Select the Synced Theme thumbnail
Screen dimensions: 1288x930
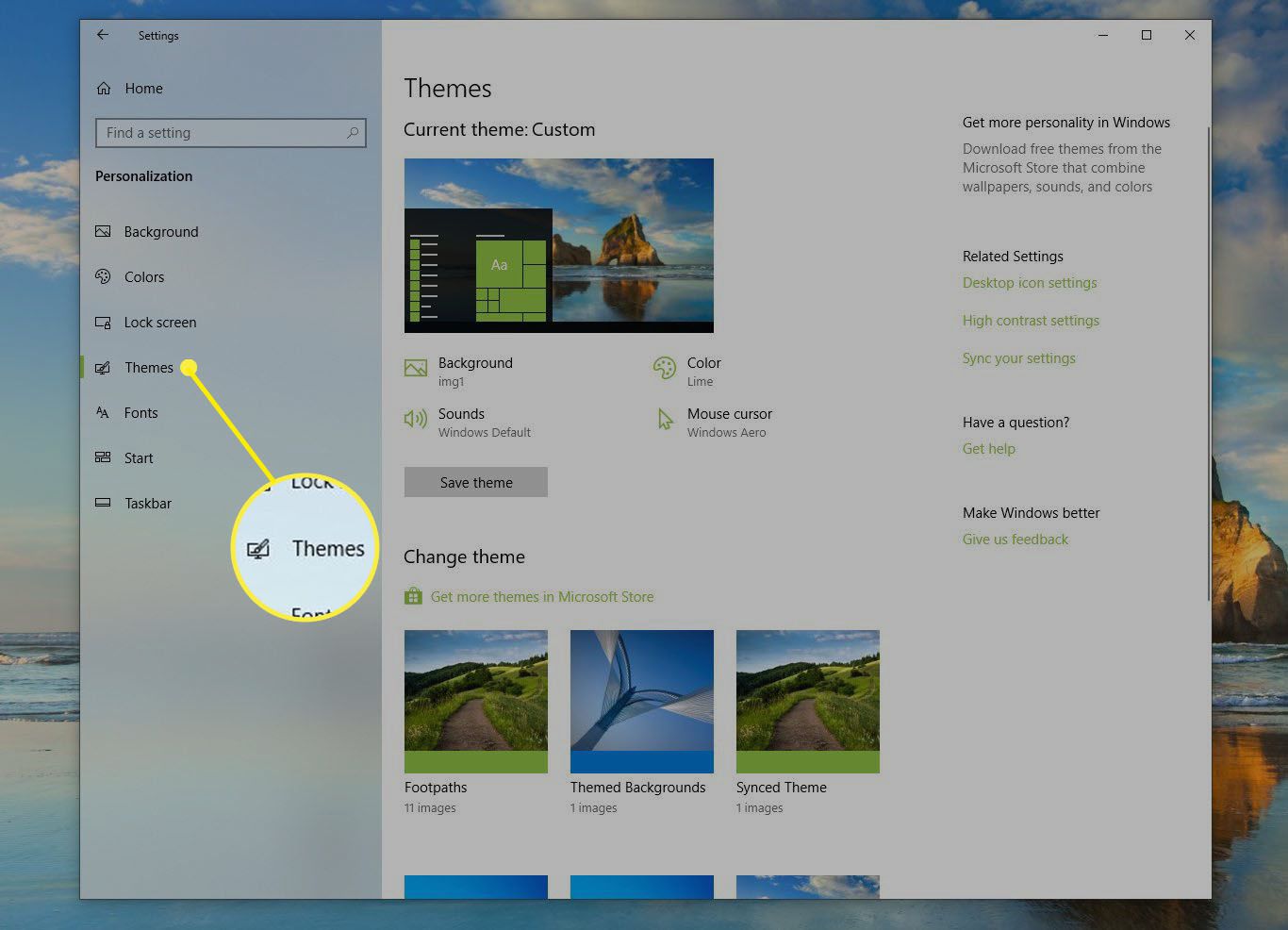click(808, 702)
